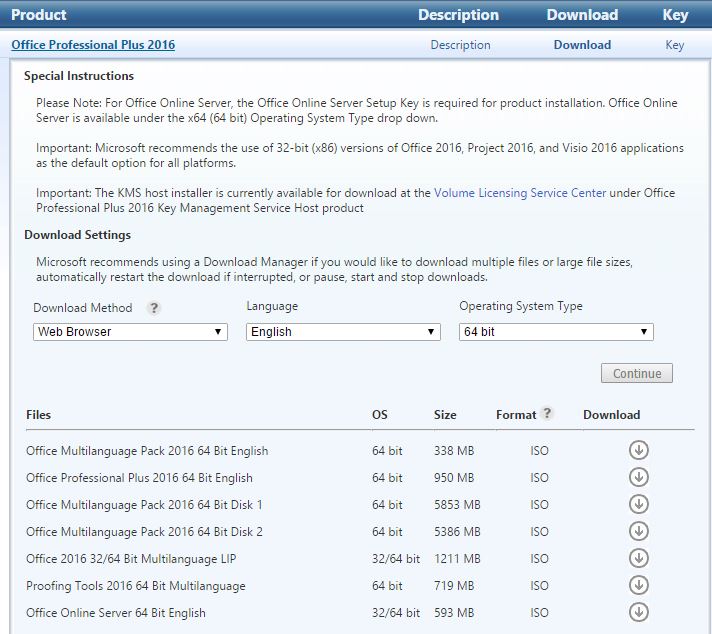712x634 pixels.
Task: Click the Description column header in blue bar
Action: click(x=458, y=15)
